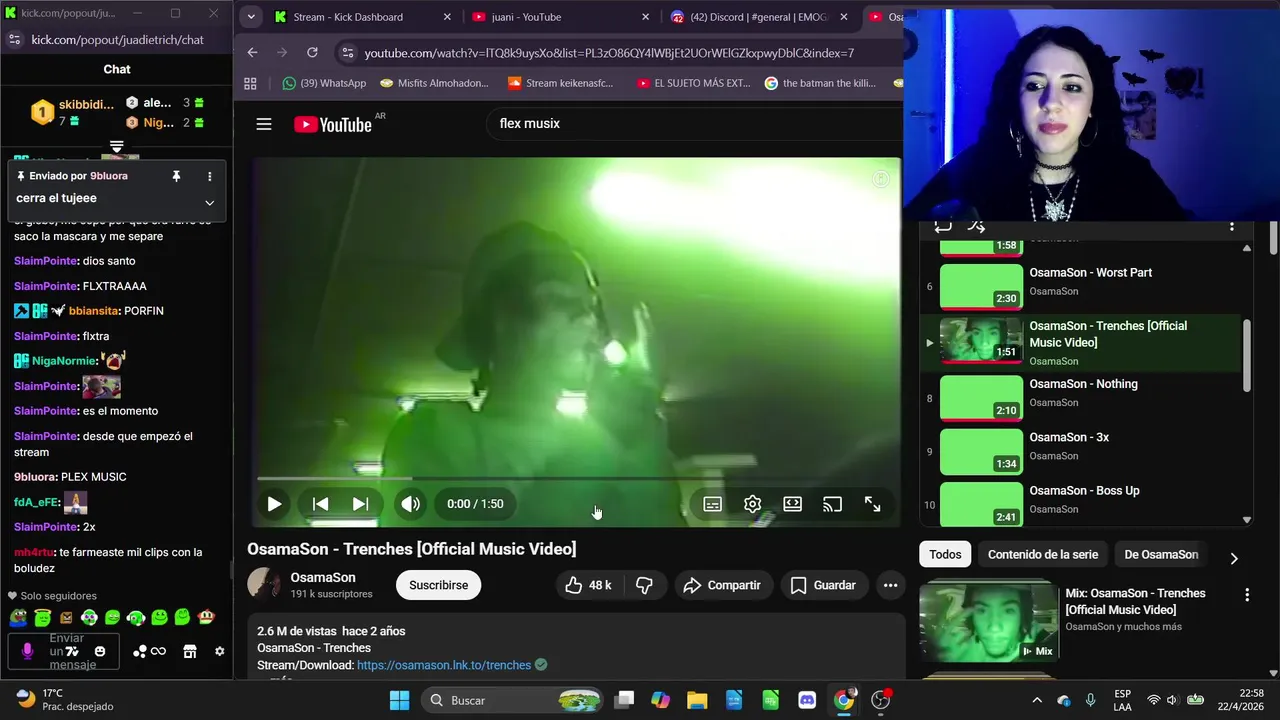Save the video with Guardar
1280x720 pixels.
click(823, 585)
